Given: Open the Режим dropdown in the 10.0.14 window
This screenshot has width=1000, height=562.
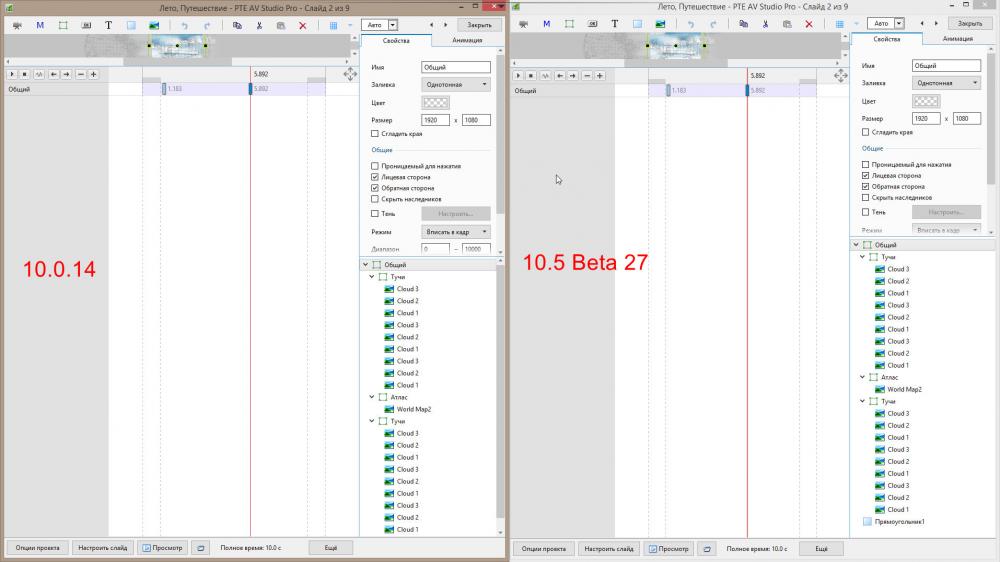Looking at the screenshot, I should 455,231.
